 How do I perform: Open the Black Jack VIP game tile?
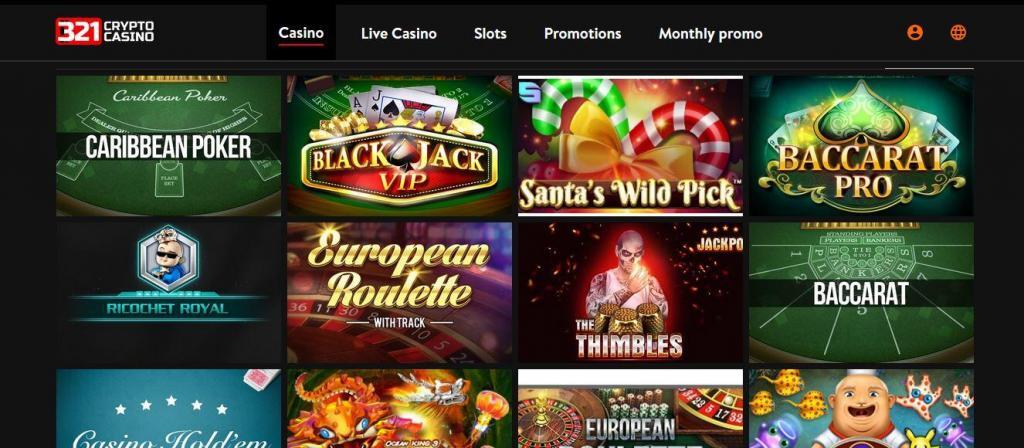pos(400,146)
